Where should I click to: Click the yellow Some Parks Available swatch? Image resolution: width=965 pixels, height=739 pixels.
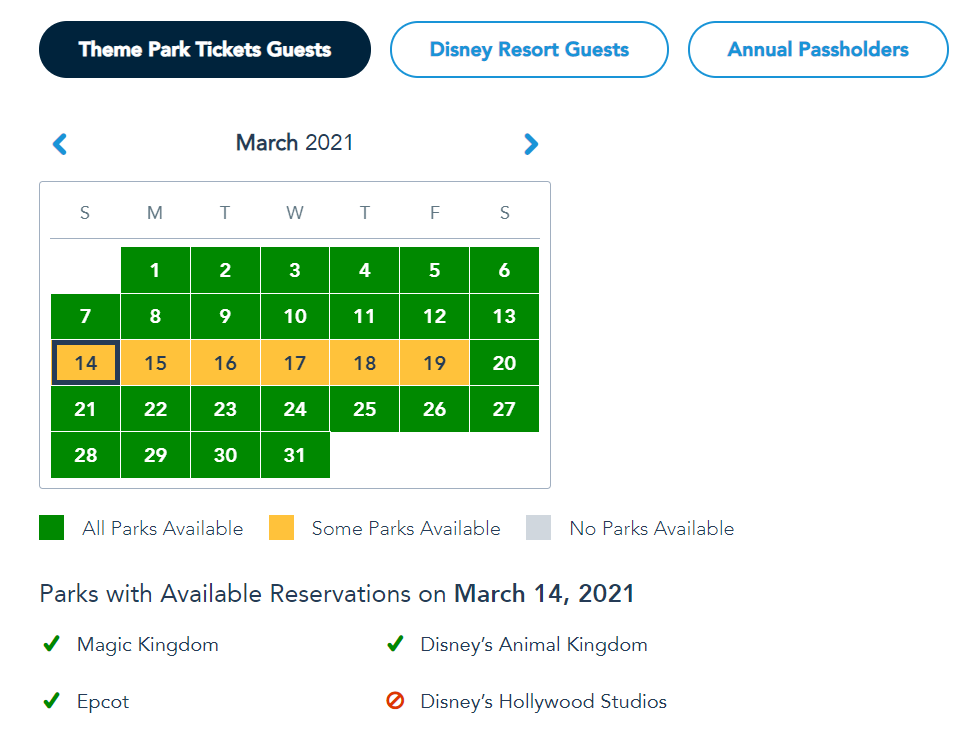(282, 528)
